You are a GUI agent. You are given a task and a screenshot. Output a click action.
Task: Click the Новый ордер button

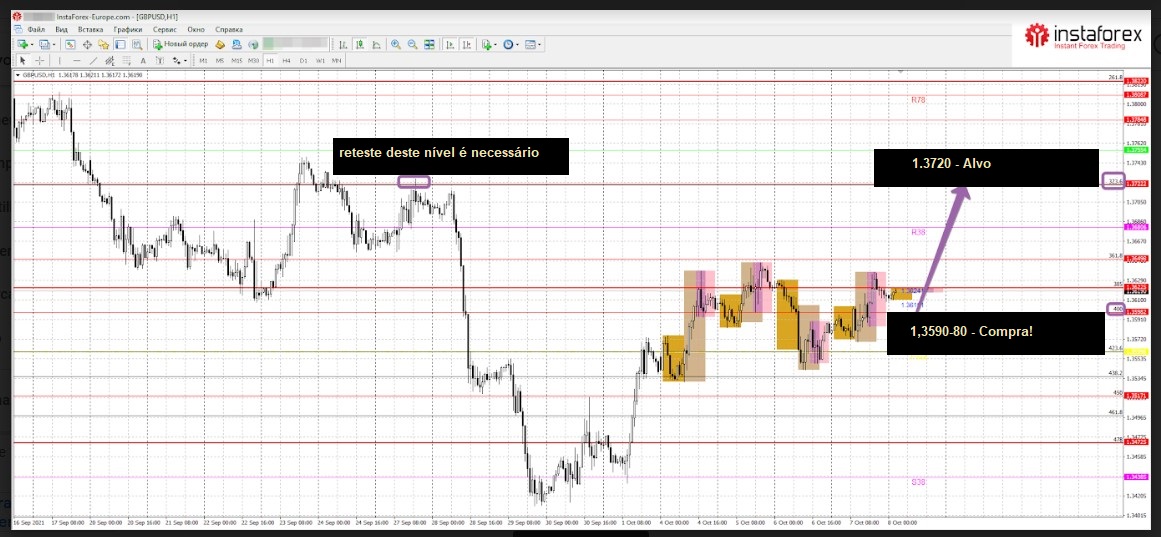[x=181, y=45]
